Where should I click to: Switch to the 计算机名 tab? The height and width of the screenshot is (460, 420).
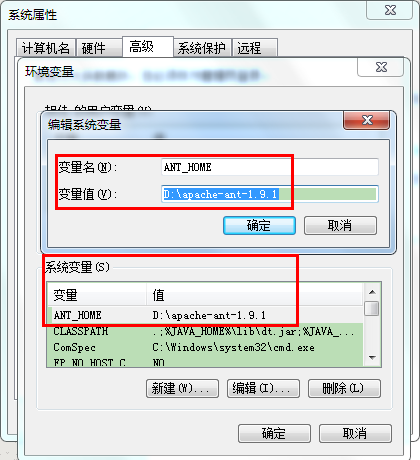click(46, 48)
